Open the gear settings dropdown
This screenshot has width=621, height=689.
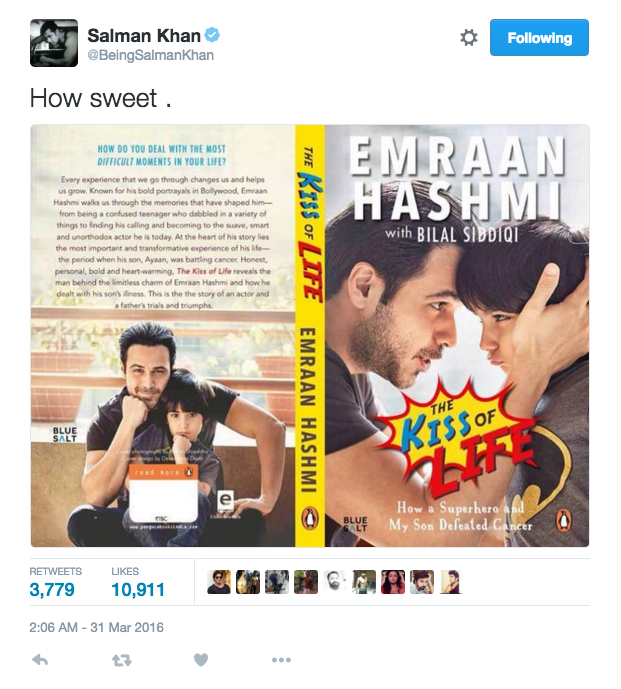468,37
